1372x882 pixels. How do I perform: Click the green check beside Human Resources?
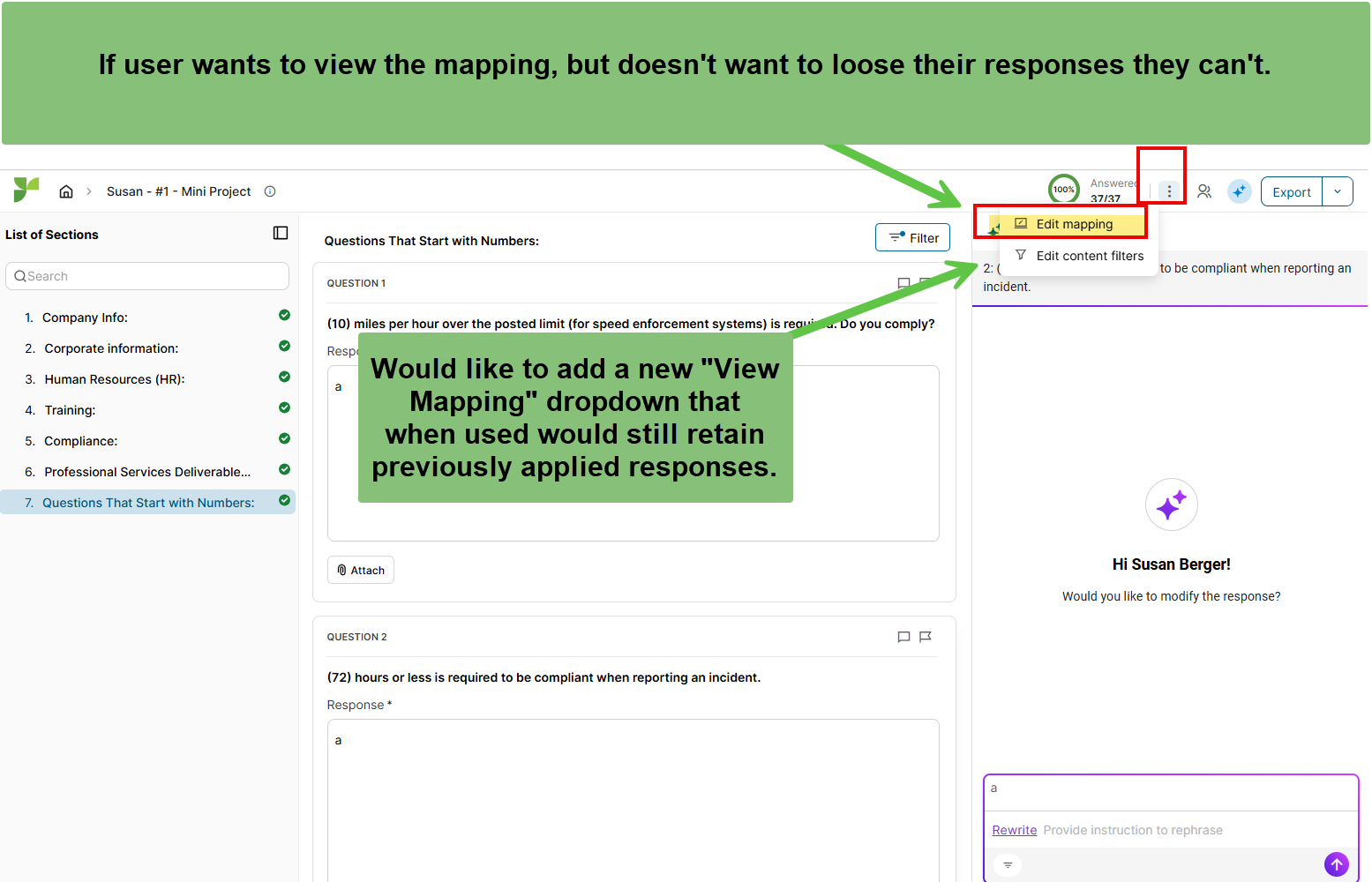(284, 377)
